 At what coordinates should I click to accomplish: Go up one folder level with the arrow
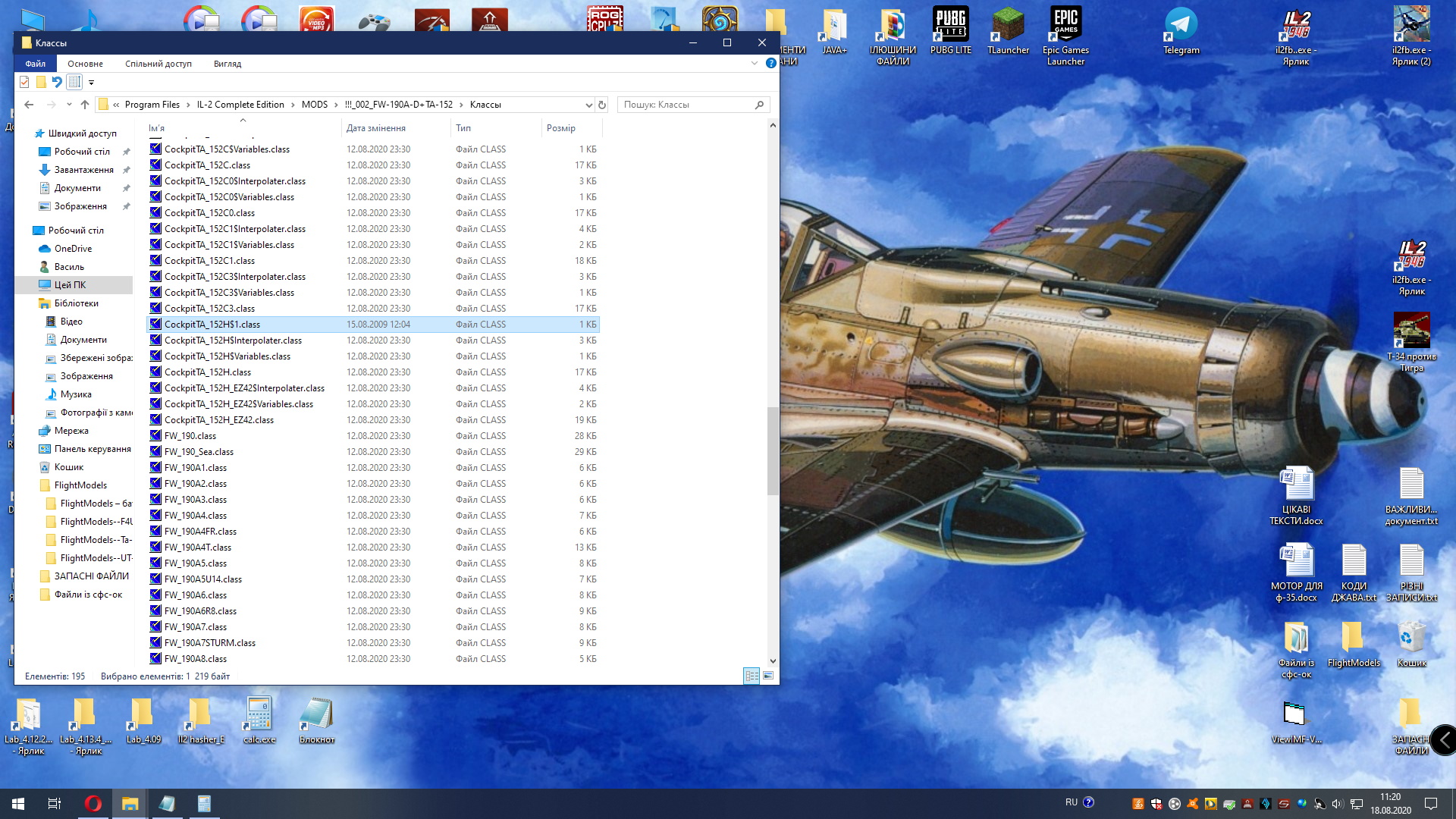(85, 105)
